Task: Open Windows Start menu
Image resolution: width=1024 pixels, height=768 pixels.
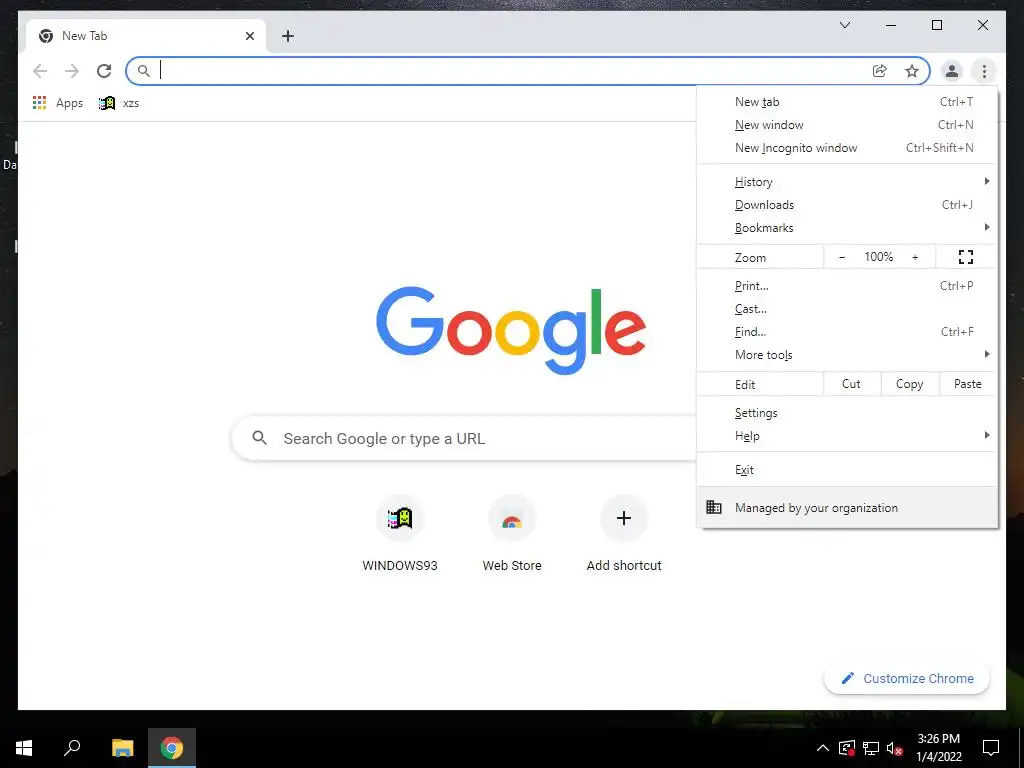Action: click(24, 748)
